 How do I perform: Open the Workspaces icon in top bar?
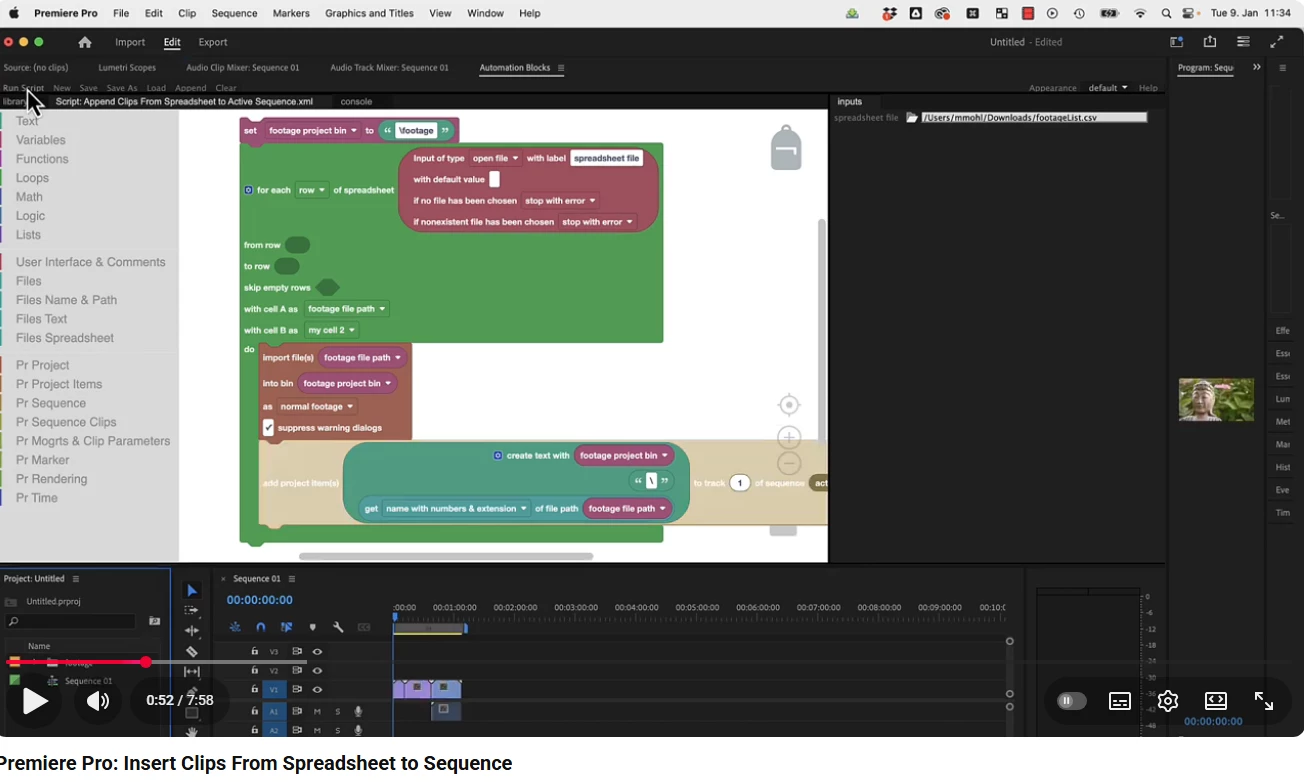[1177, 42]
